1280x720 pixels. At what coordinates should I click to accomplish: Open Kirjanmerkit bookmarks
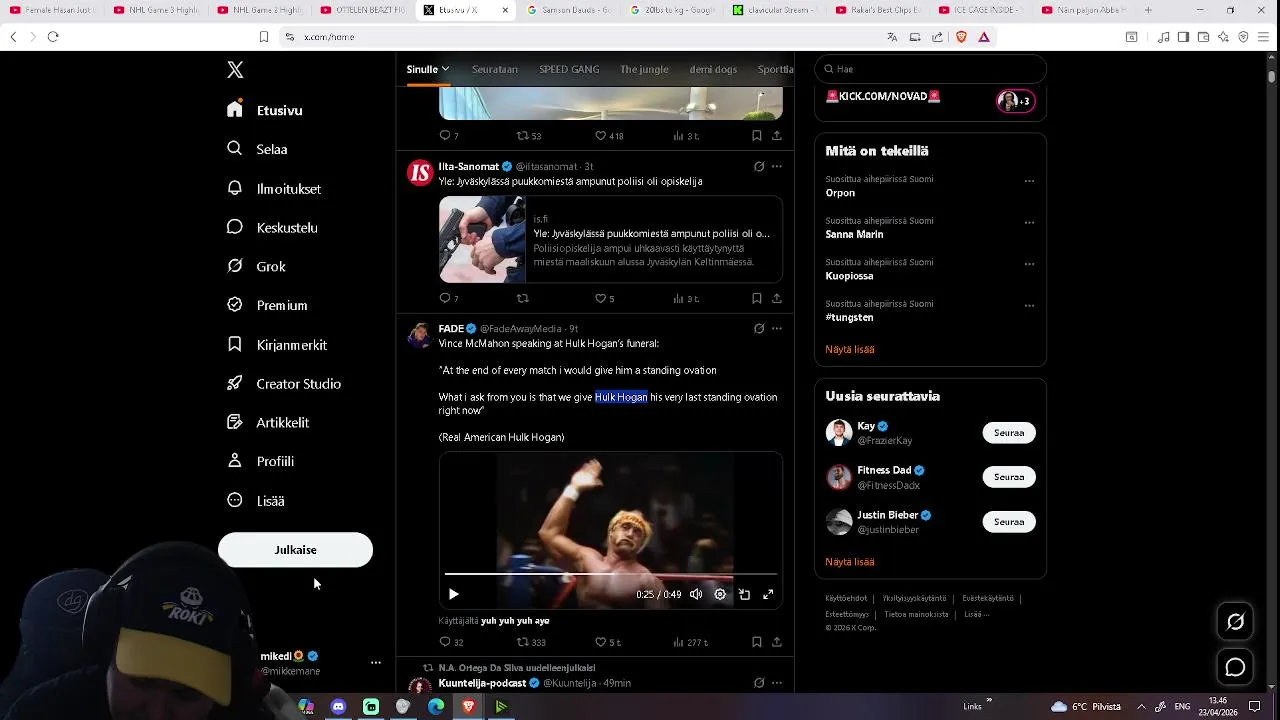[277, 344]
